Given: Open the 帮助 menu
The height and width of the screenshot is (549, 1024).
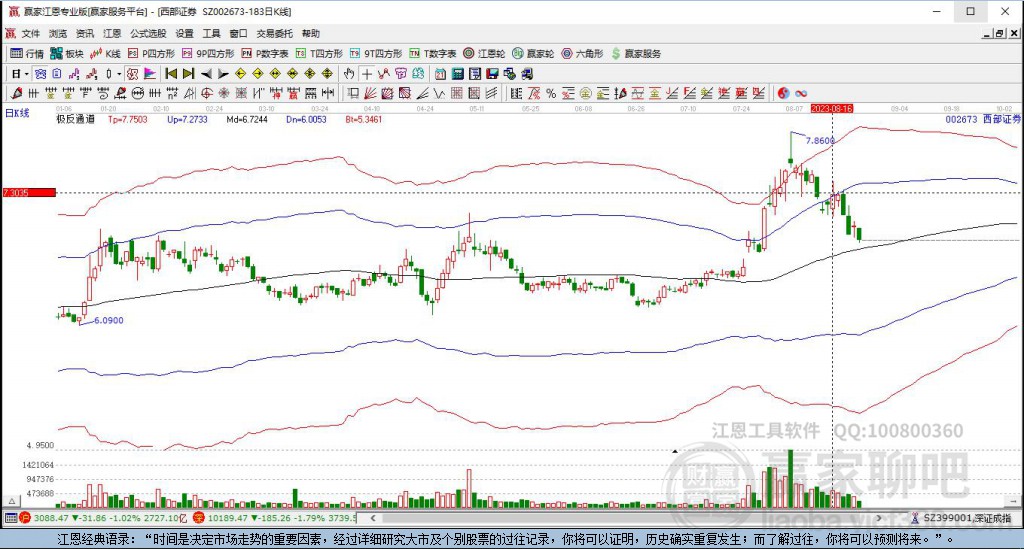Looking at the screenshot, I should click(311, 33).
